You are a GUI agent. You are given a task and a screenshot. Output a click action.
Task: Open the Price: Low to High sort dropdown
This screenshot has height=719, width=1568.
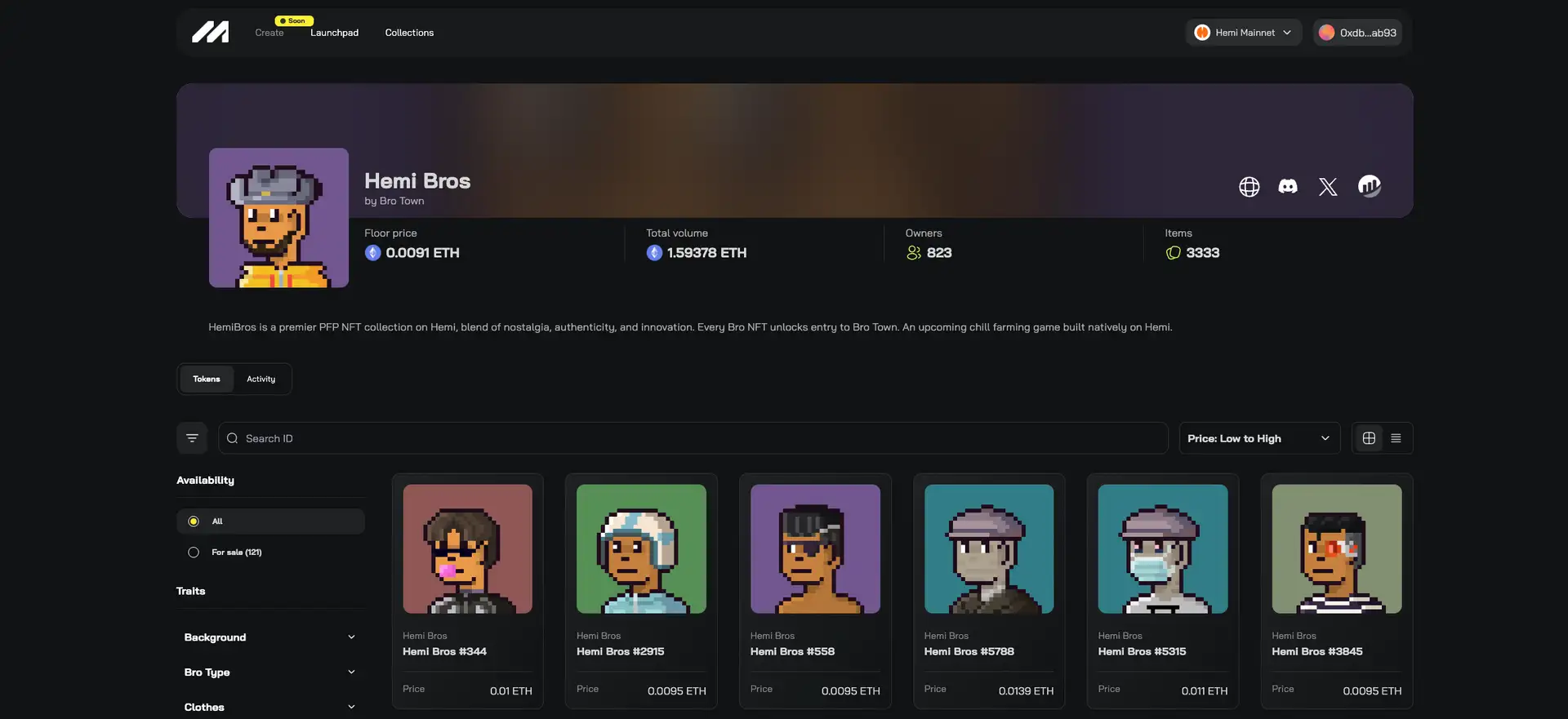click(x=1258, y=438)
